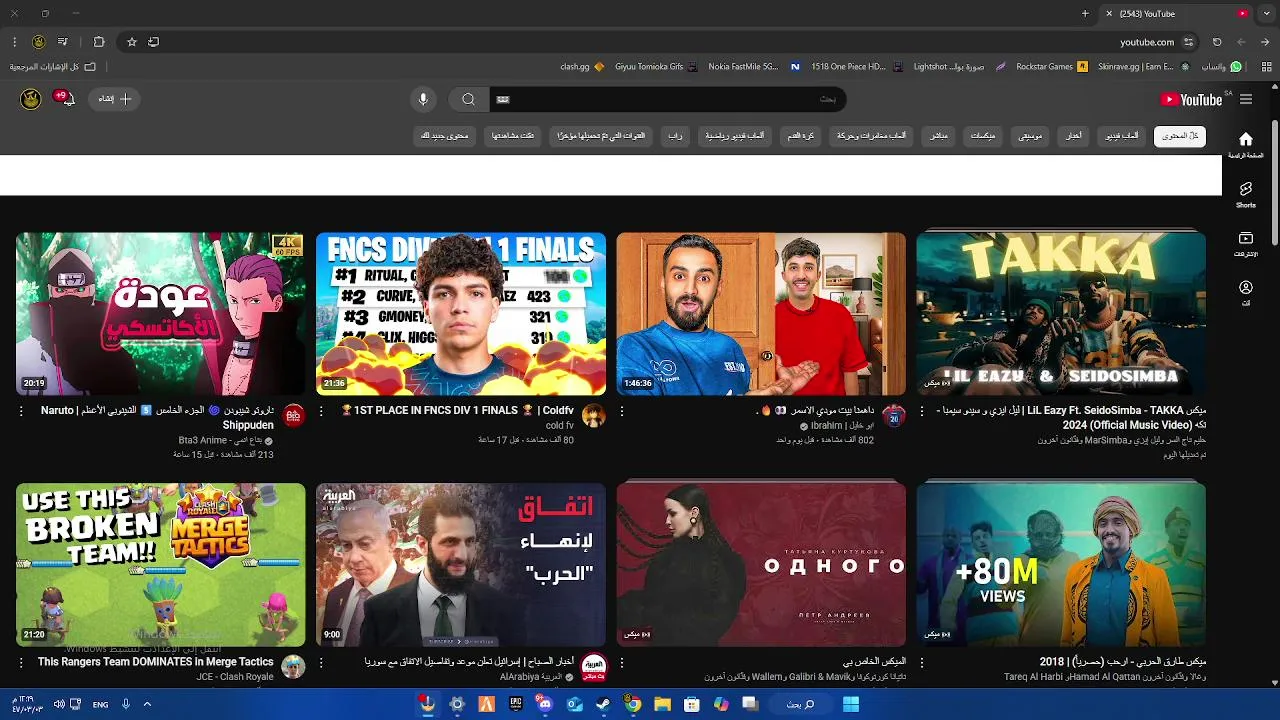The width and height of the screenshot is (1280, 720).
Task: Open the AlArabiya channel name link
Action: tap(532, 677)
